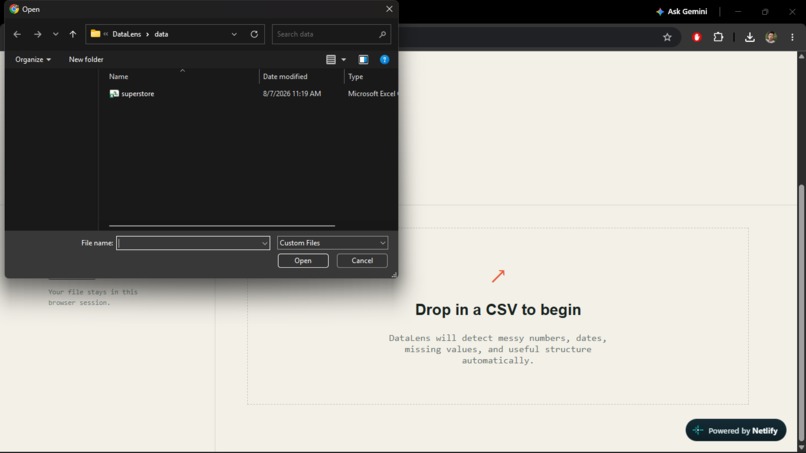Go up one folder level
The height and width of the screenshot is (453, 806).
(72, 34)
